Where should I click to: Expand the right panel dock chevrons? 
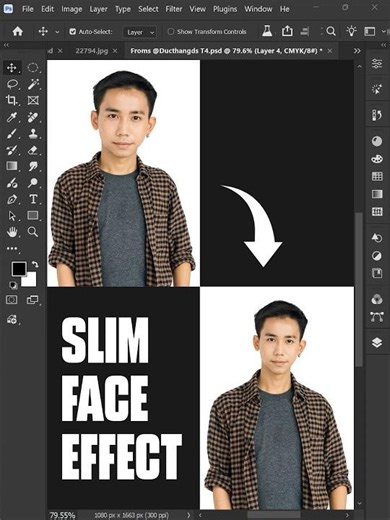tap(383, 45)
